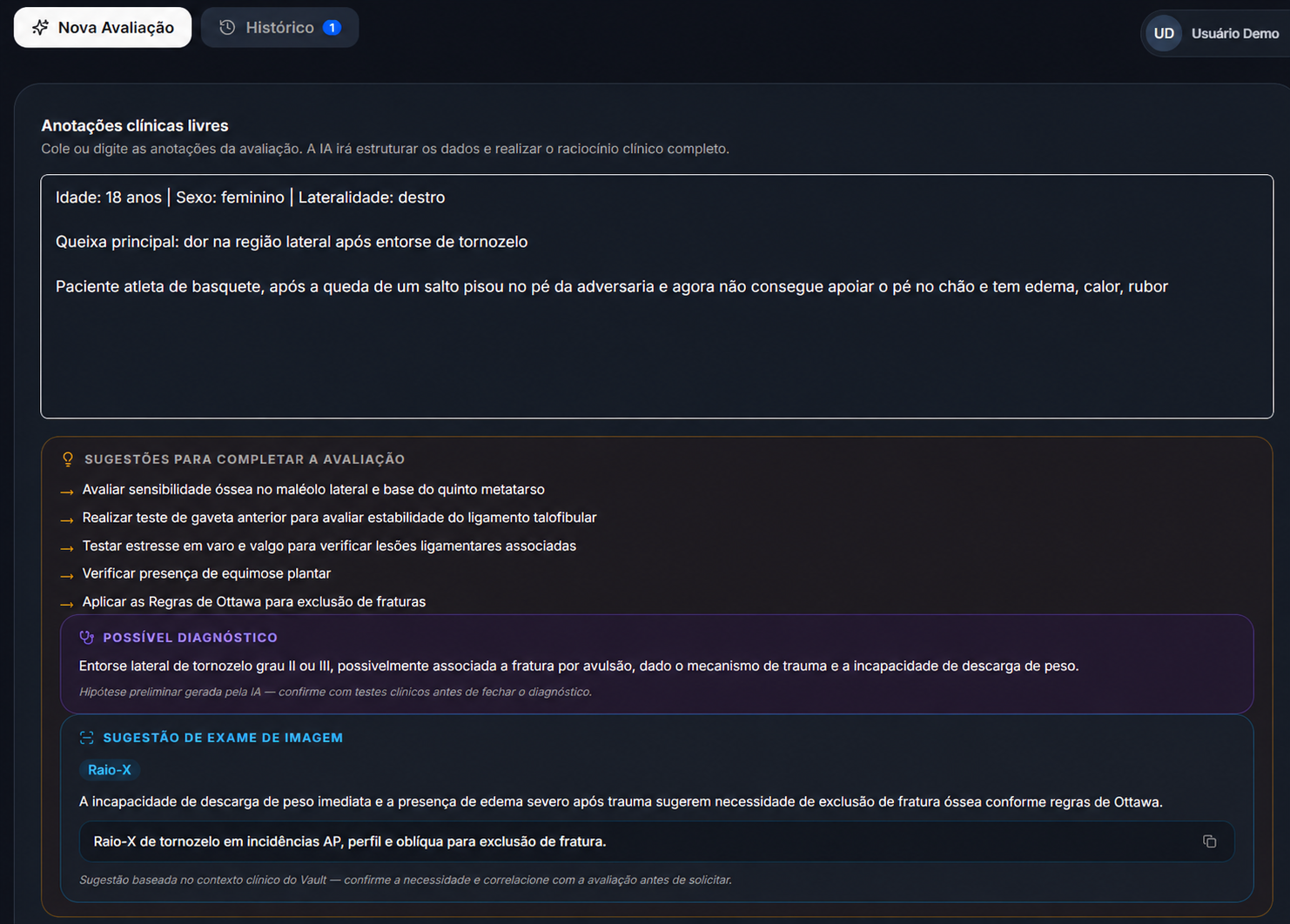
Task: Click the 'Queixa principal' line in notes
Action: click(292, 242)
